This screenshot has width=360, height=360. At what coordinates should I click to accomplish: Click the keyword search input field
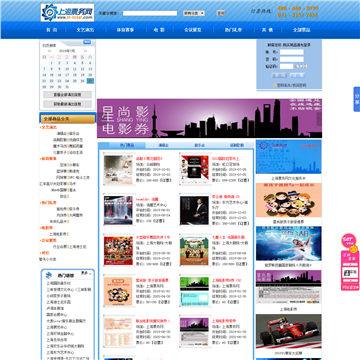[x=150, y=13]
